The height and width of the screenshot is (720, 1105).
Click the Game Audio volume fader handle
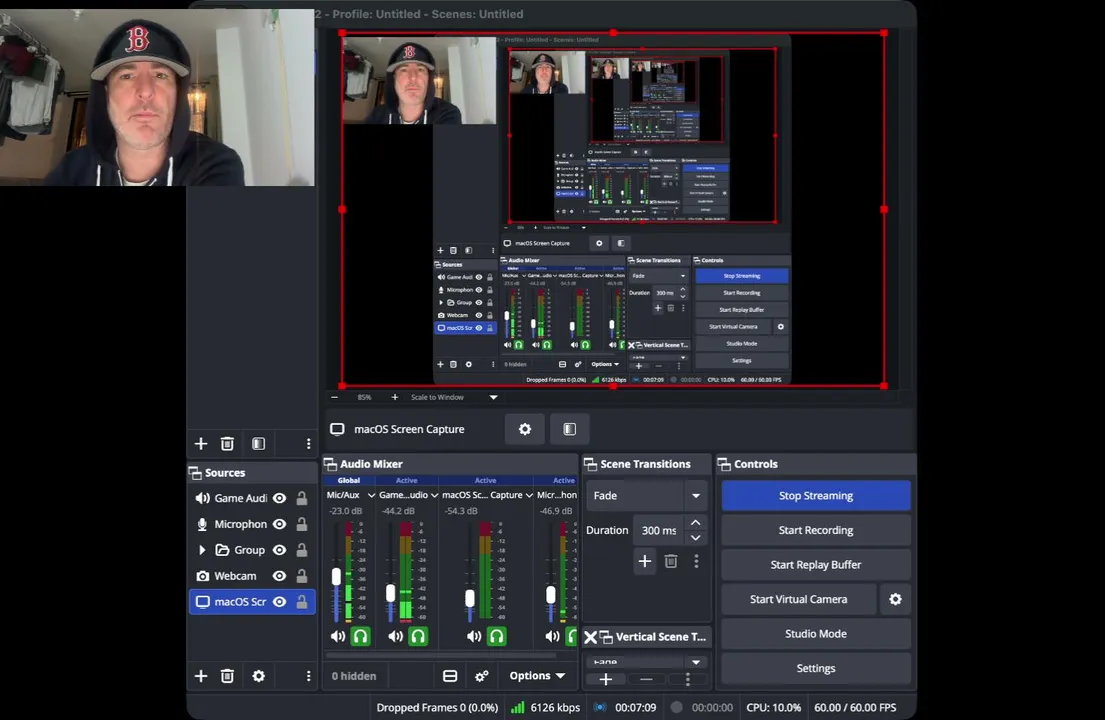(x=390, y=593)
